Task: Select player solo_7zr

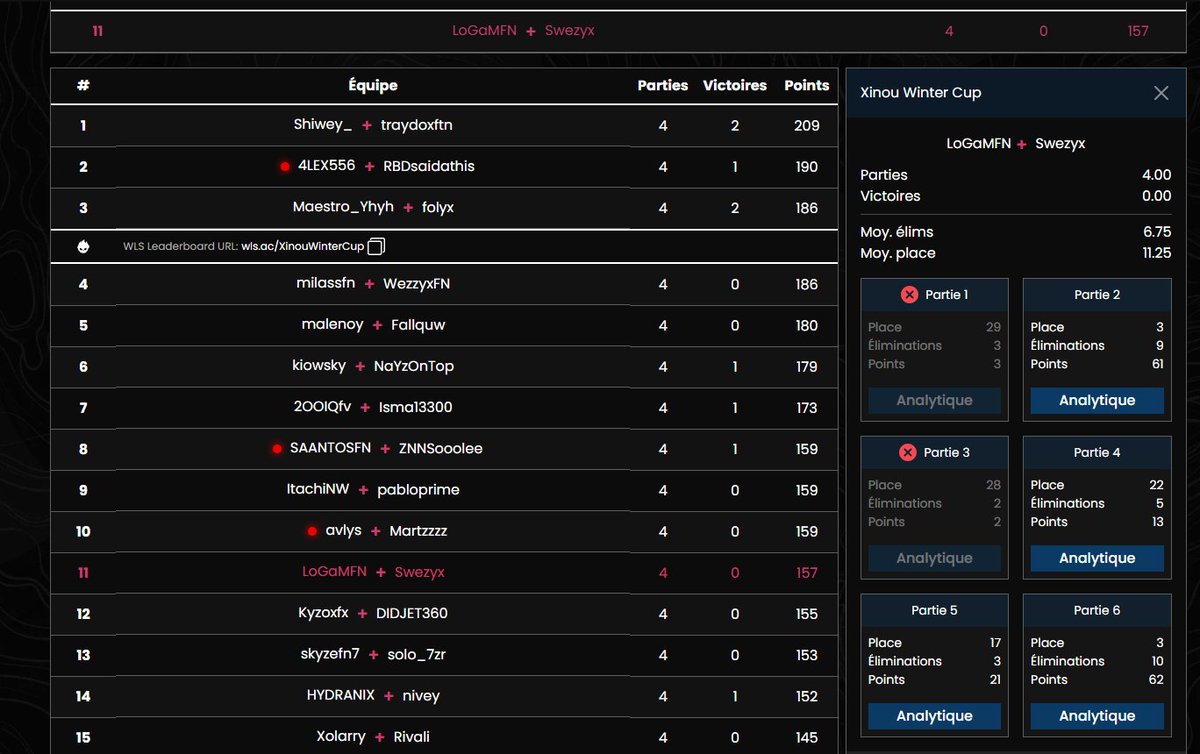Action: coord(417,654)
